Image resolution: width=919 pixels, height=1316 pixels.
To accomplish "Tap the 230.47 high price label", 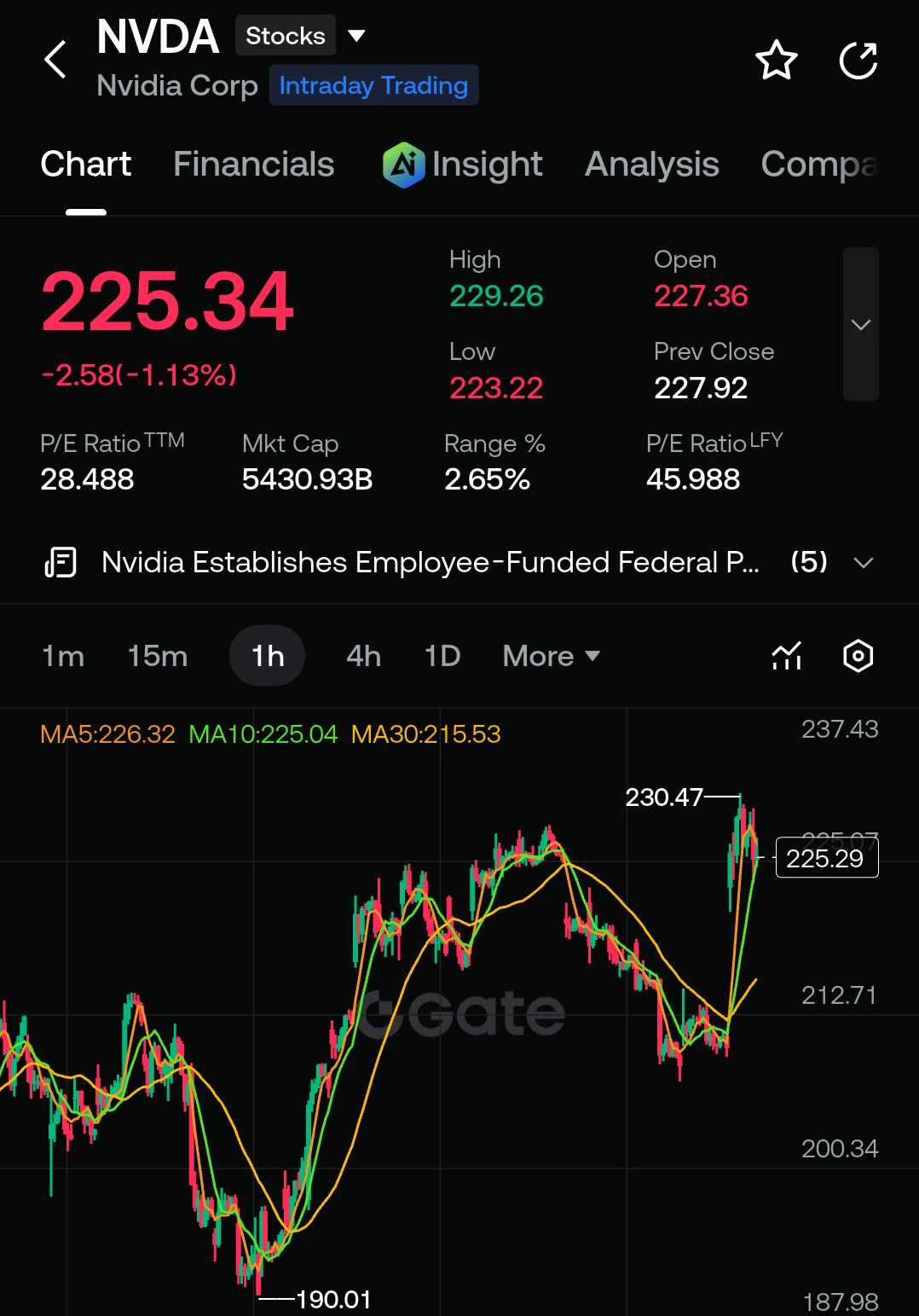I will tap(663, 797).
